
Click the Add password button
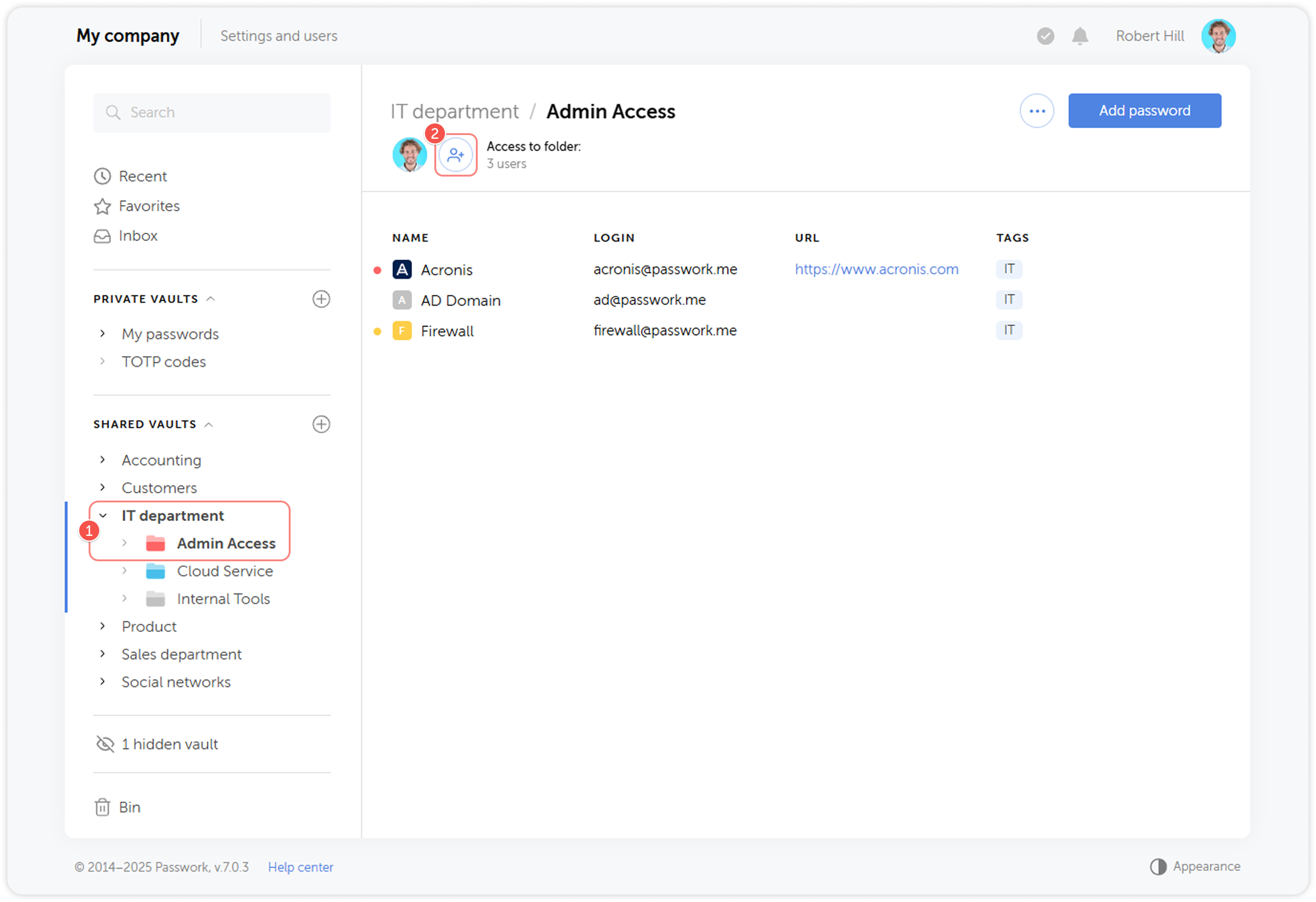(x=1144, y=110)
